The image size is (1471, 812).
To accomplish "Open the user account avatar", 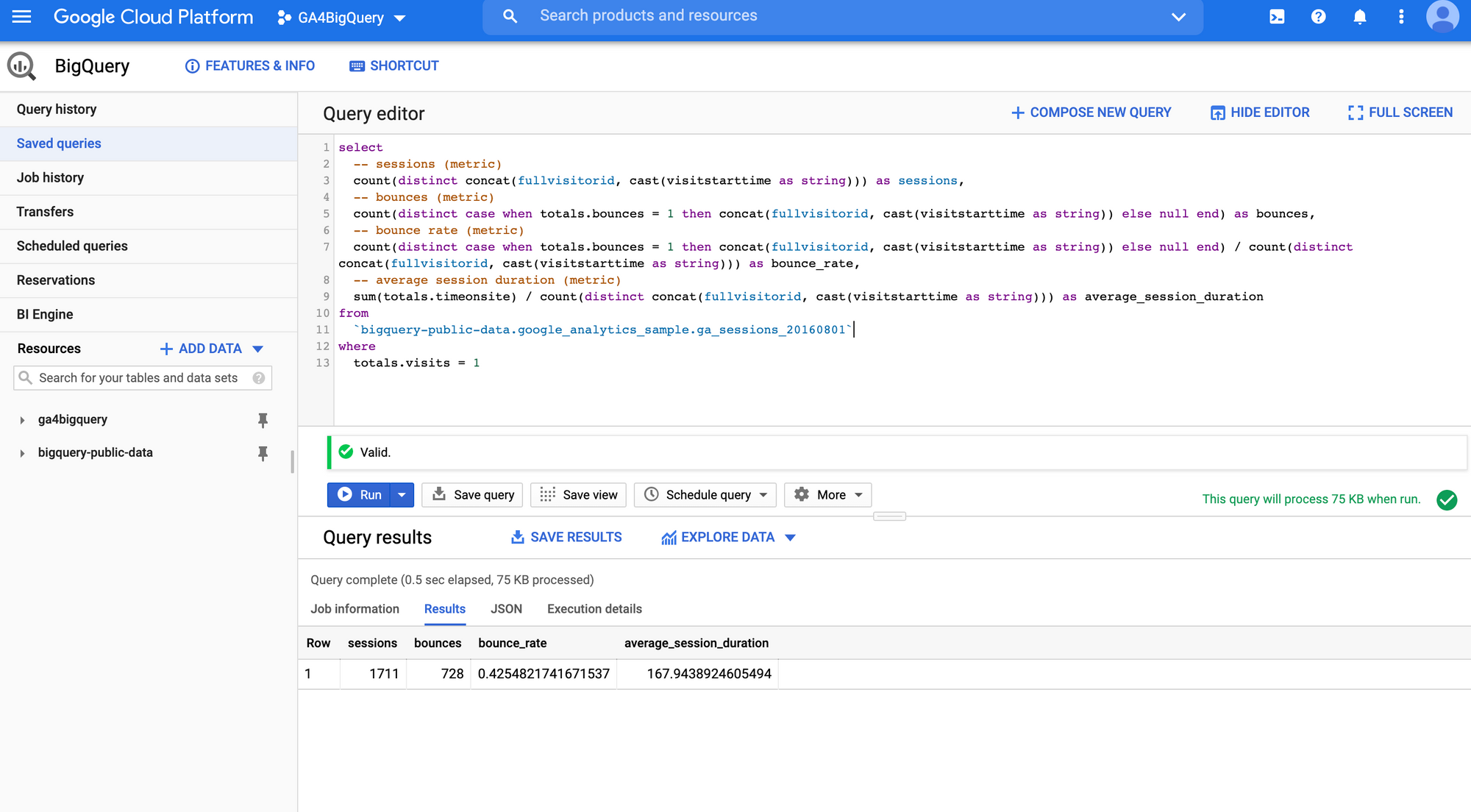I will click(1442, 17).
